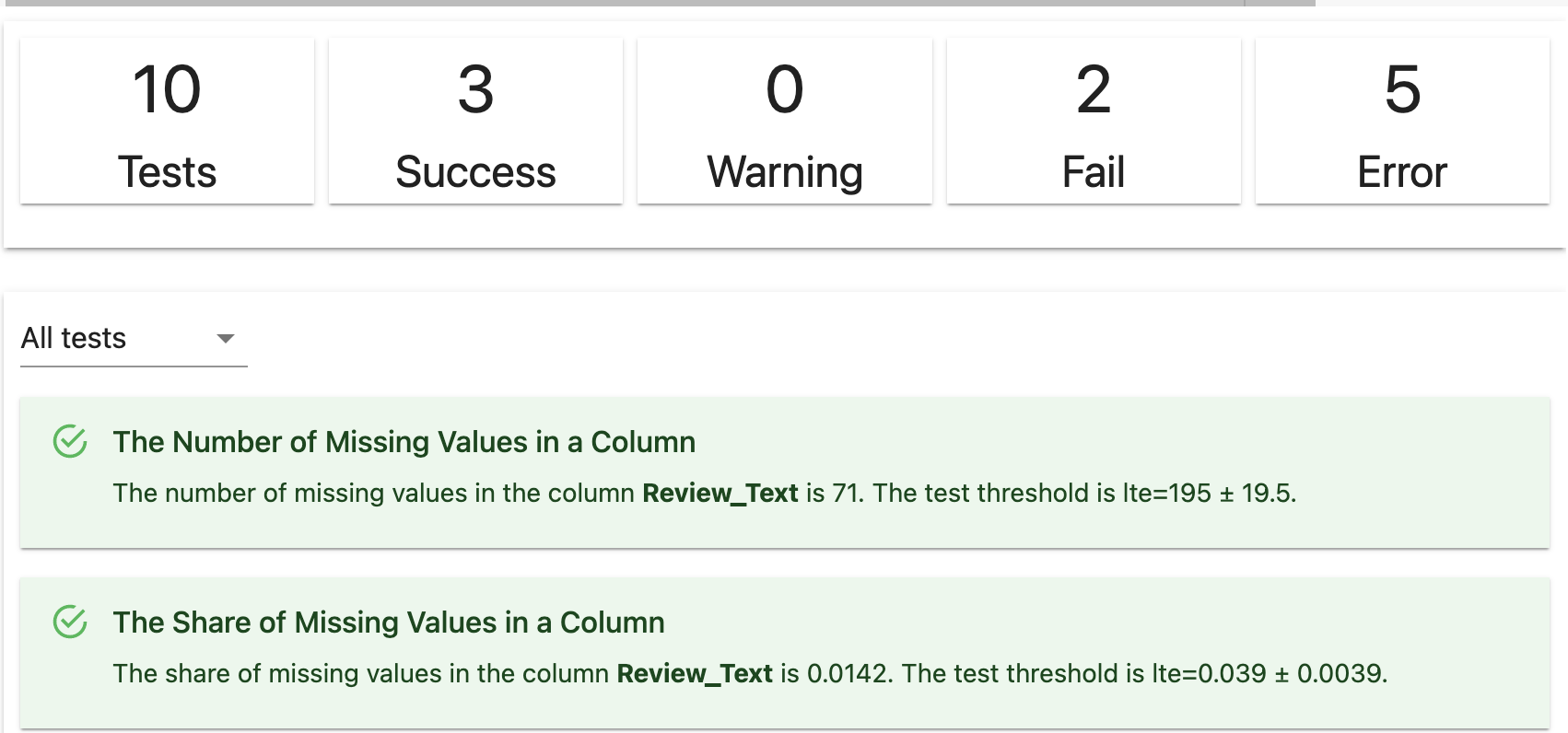Click the dropdown arrow next to All tests

click(x=224, y=339)
